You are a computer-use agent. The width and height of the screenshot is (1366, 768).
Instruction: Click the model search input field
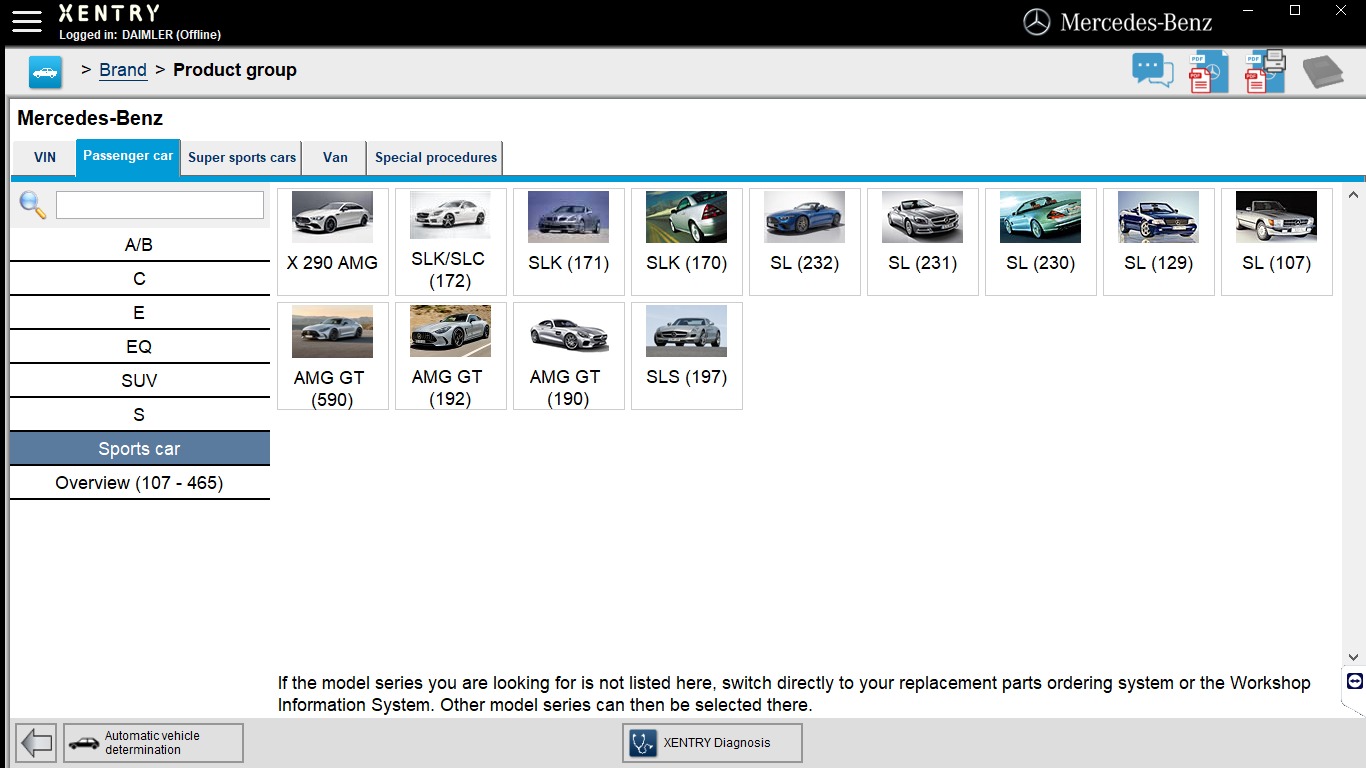[x=160, y=205]
